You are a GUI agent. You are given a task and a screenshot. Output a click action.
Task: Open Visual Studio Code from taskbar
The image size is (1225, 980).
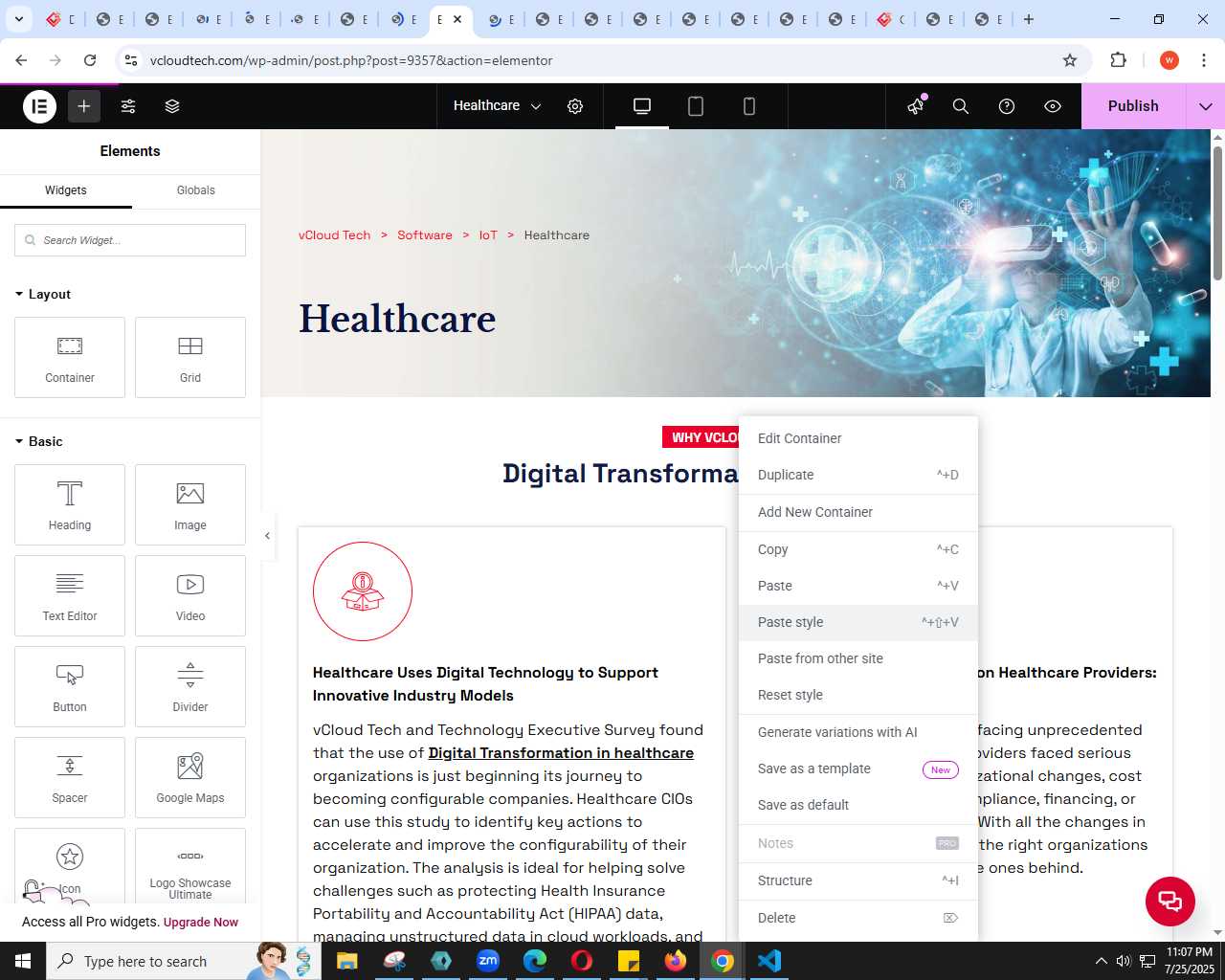click(769, 961)
